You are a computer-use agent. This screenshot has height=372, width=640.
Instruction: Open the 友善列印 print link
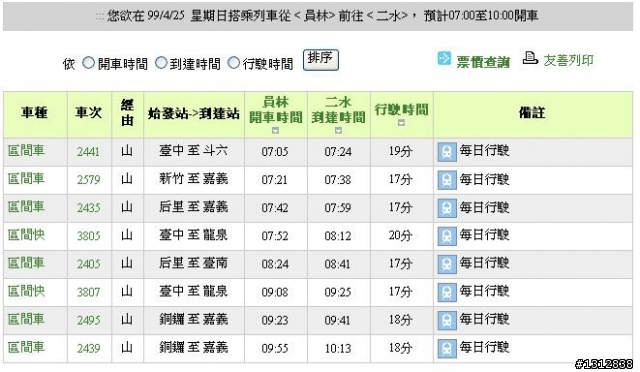[568, 60]
